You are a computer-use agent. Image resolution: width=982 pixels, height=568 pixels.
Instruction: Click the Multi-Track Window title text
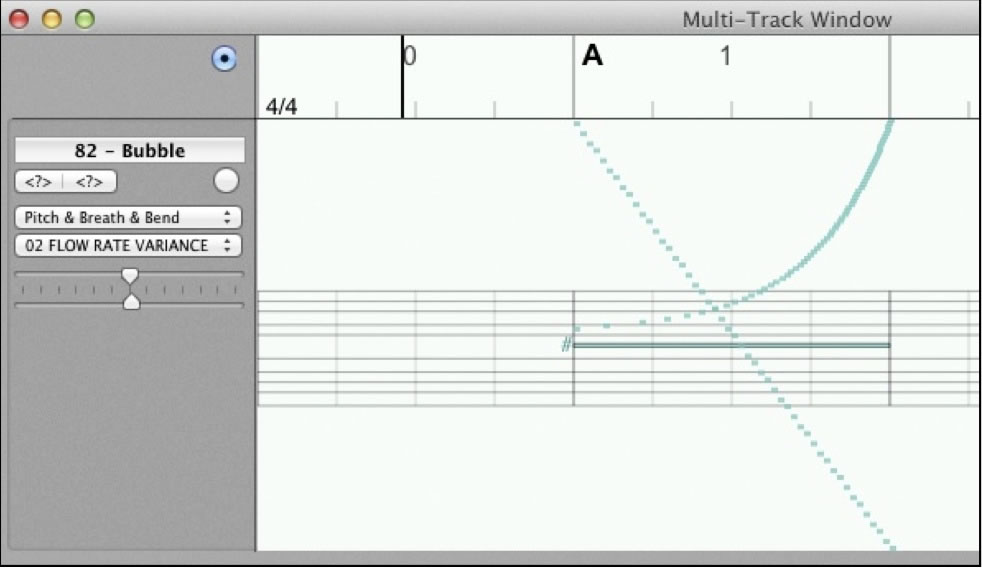(x=787, y=20)
